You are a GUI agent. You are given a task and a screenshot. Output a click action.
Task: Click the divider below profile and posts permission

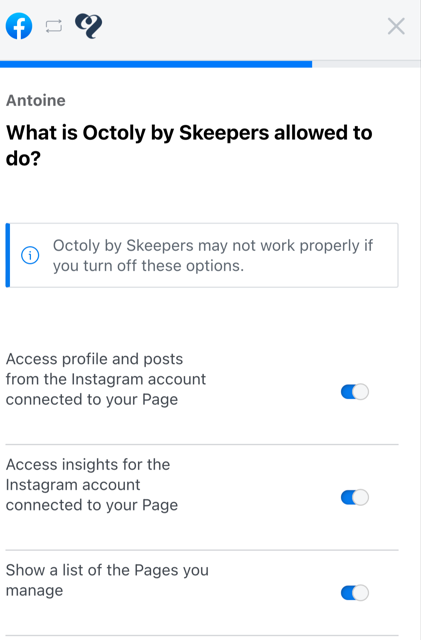[202, 444]
